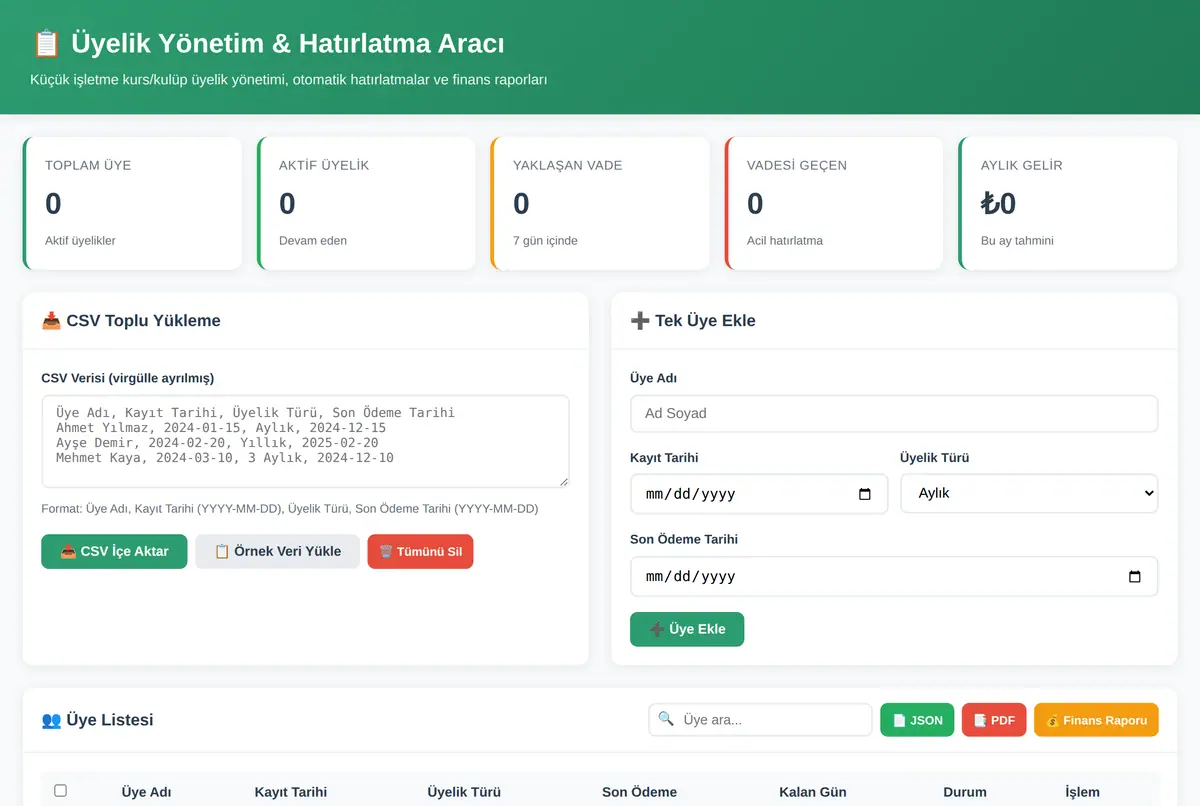Select the Aylık Gelir stat card
Image resolution: width=1200 pixels, height=806 pixels.
coord(1068,204)
